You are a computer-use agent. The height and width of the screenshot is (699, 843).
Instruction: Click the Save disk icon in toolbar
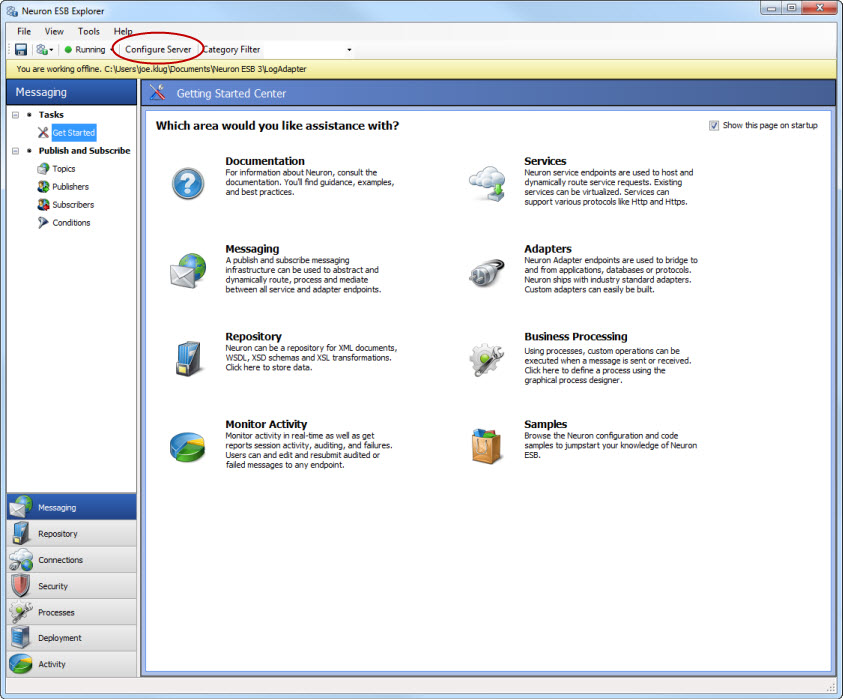tap(21, 49)
